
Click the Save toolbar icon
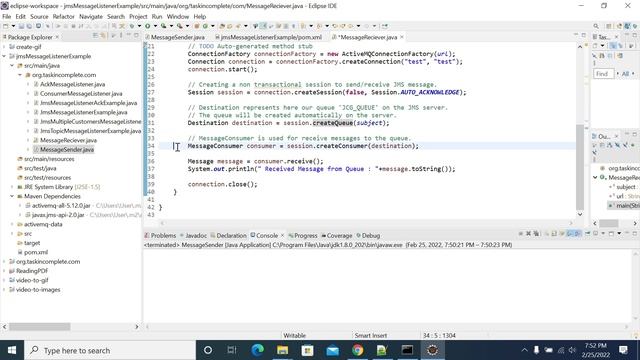[x=21, y=26]
